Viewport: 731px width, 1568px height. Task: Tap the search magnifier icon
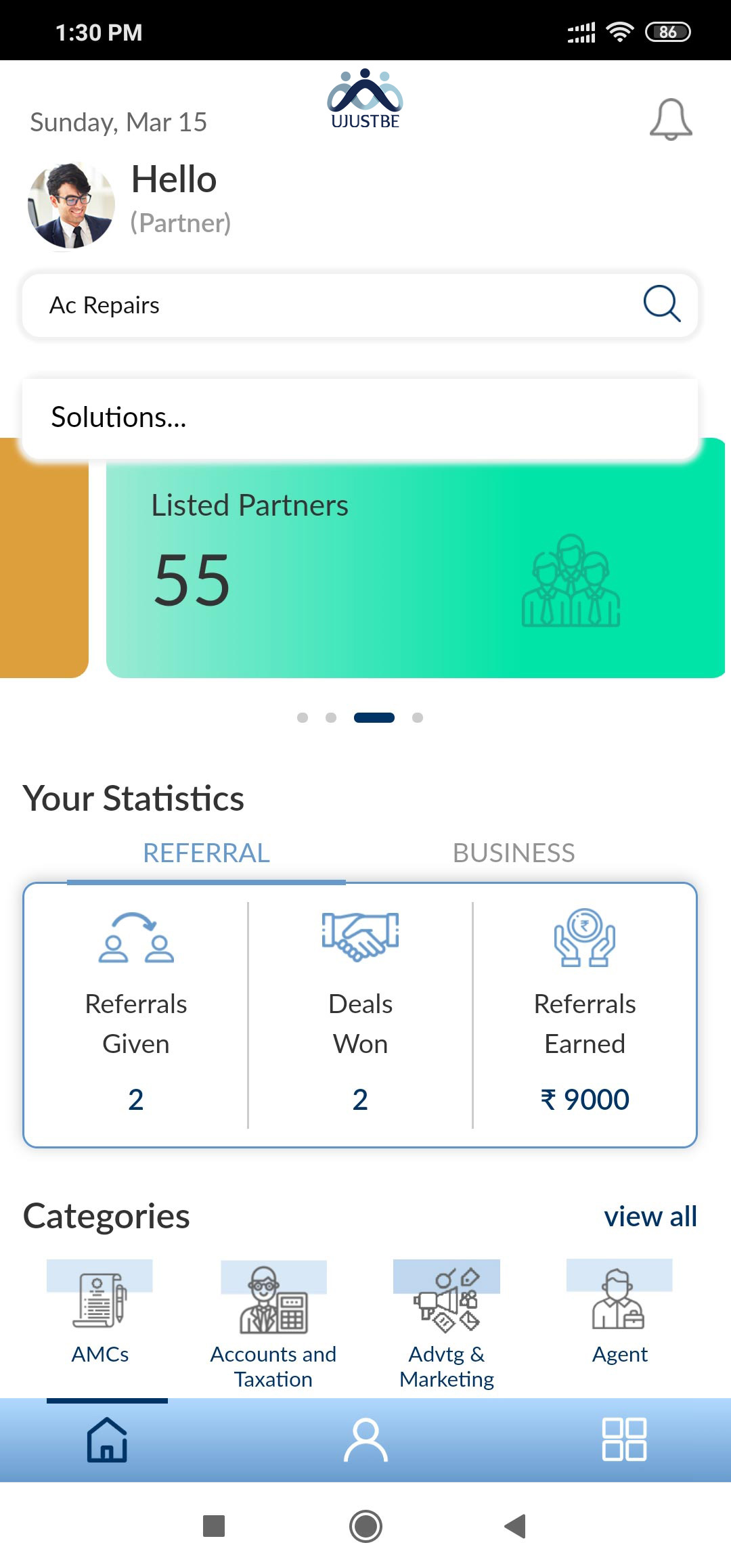click(x=661, y=303)
